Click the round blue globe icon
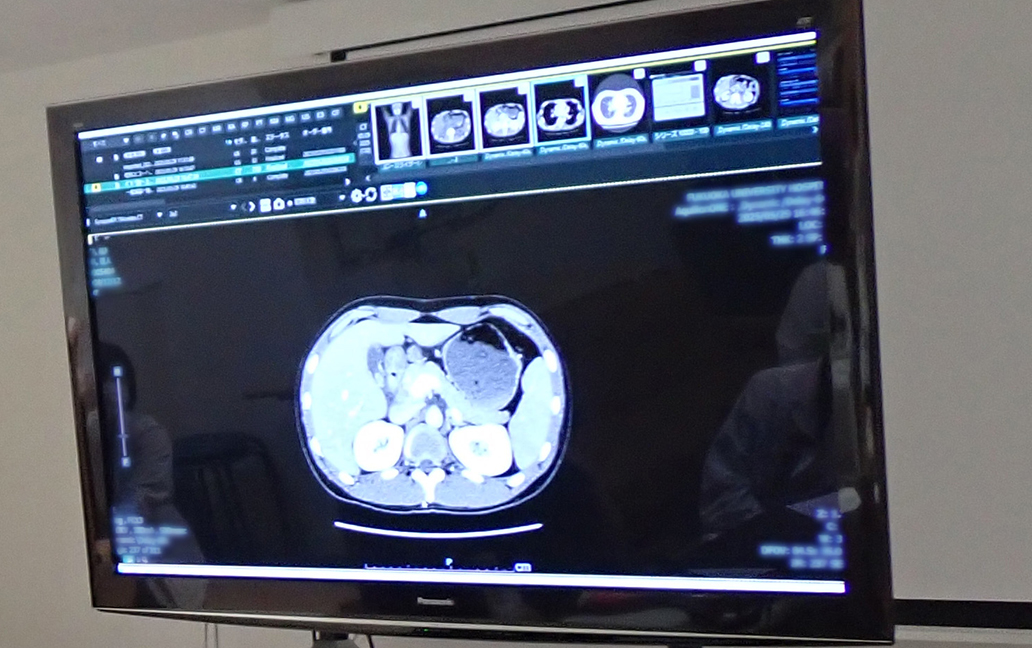1032x648 pixels. pyautogui.click(x=421, y=188)
